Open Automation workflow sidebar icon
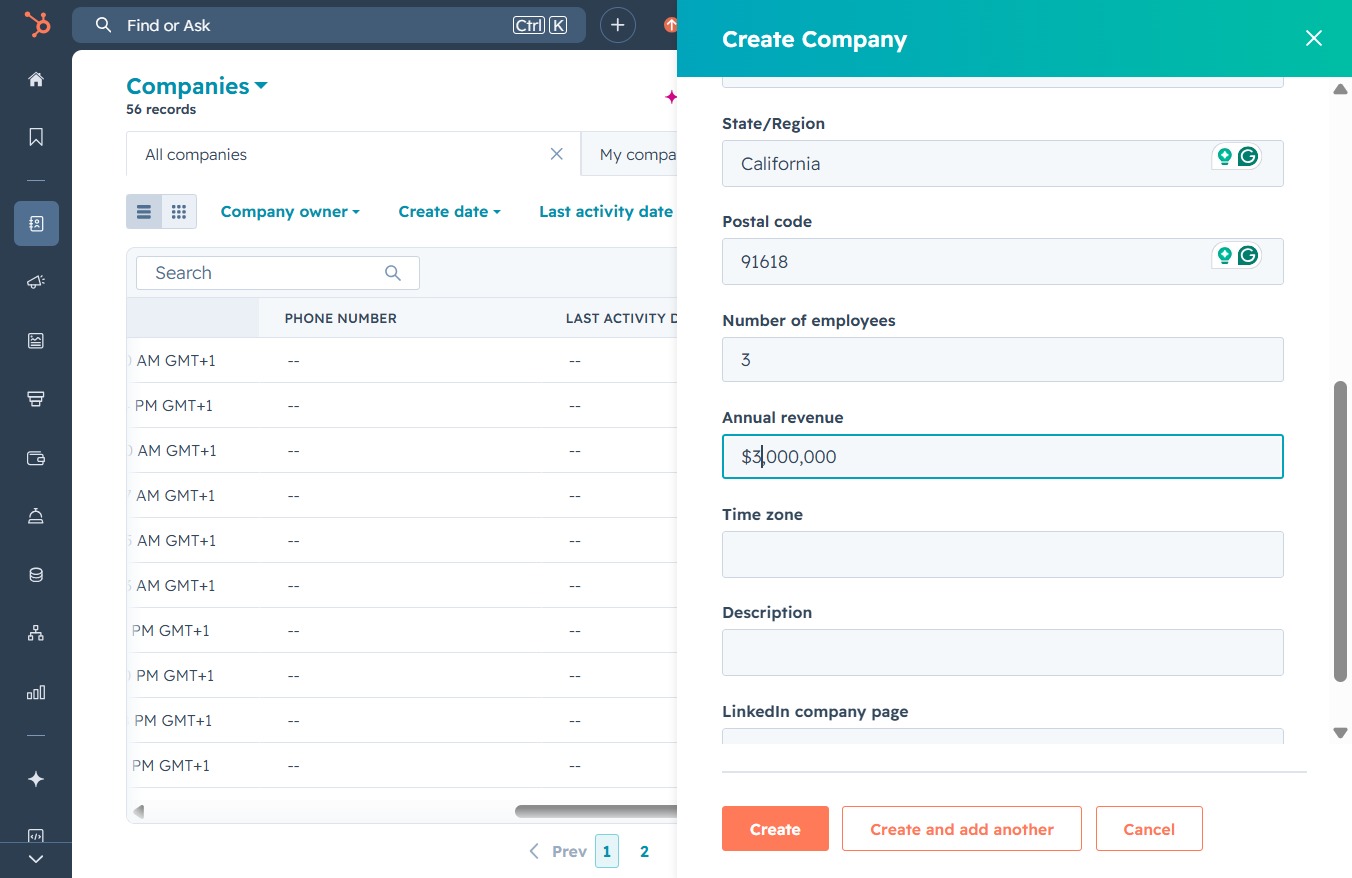This screenshot has width=1352, height=878. [36, 633]
